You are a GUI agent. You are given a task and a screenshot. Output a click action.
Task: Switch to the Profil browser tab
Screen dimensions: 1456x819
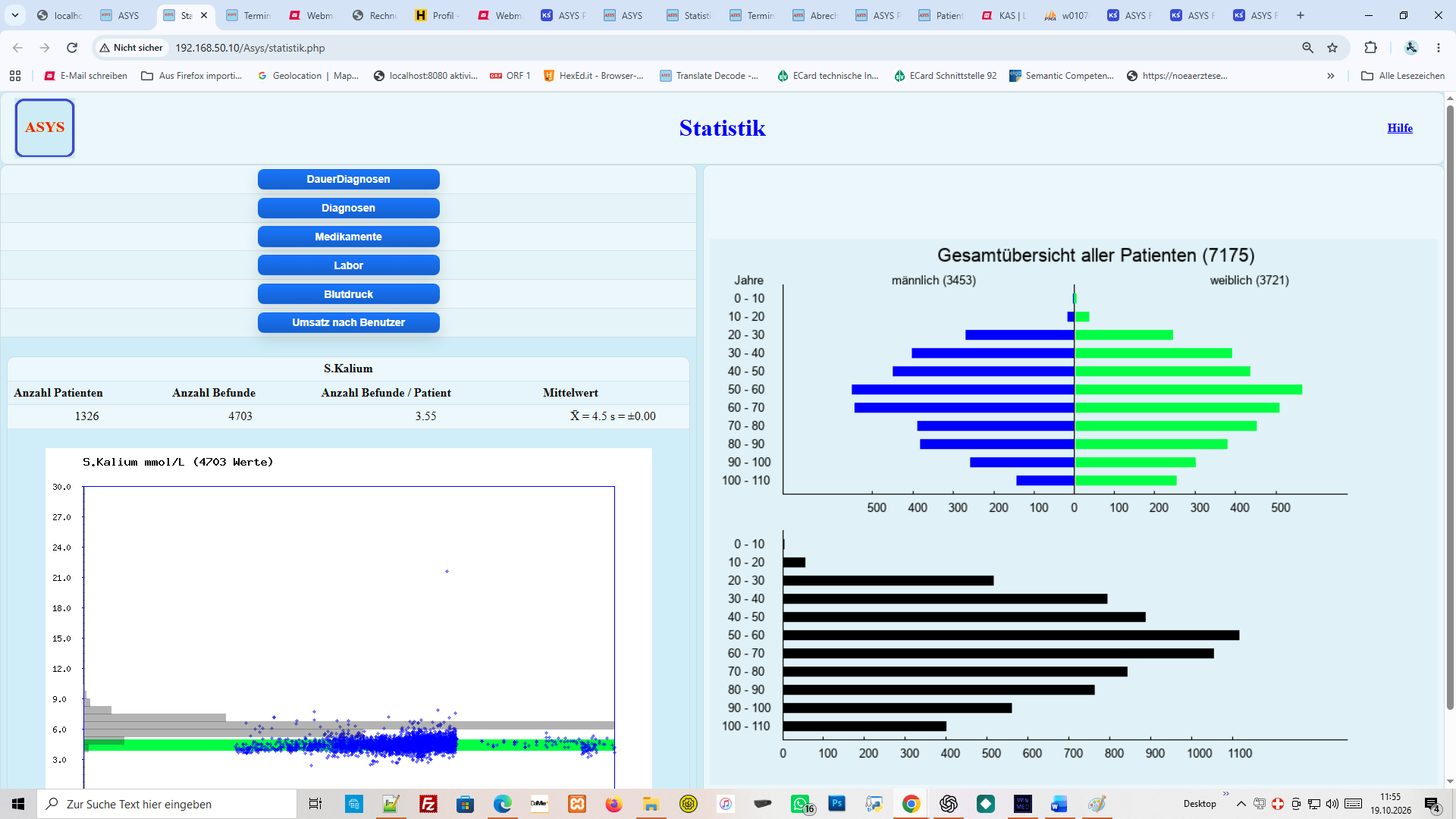(438, 15)
